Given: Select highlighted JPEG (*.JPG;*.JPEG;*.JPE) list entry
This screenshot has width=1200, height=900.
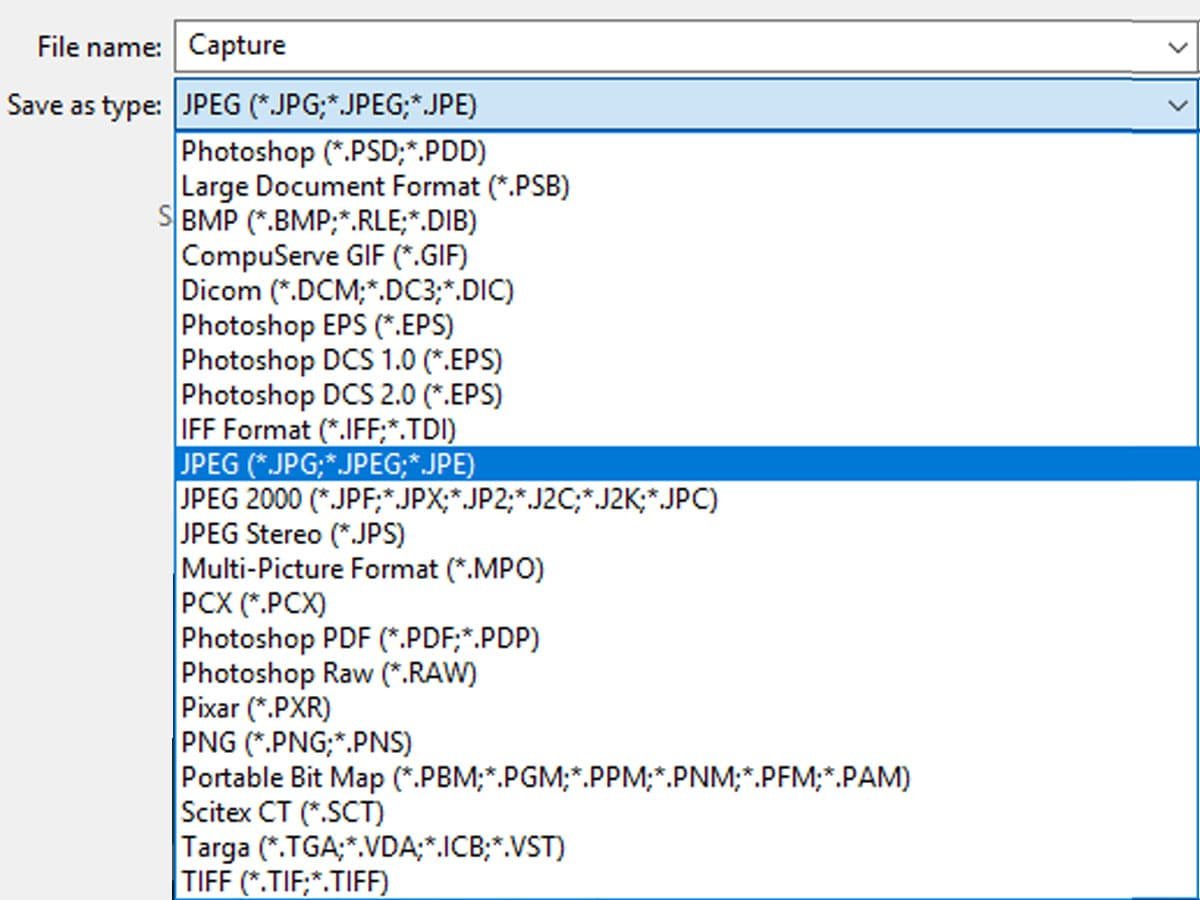Looking at the screenshot, I should point(685,464).
